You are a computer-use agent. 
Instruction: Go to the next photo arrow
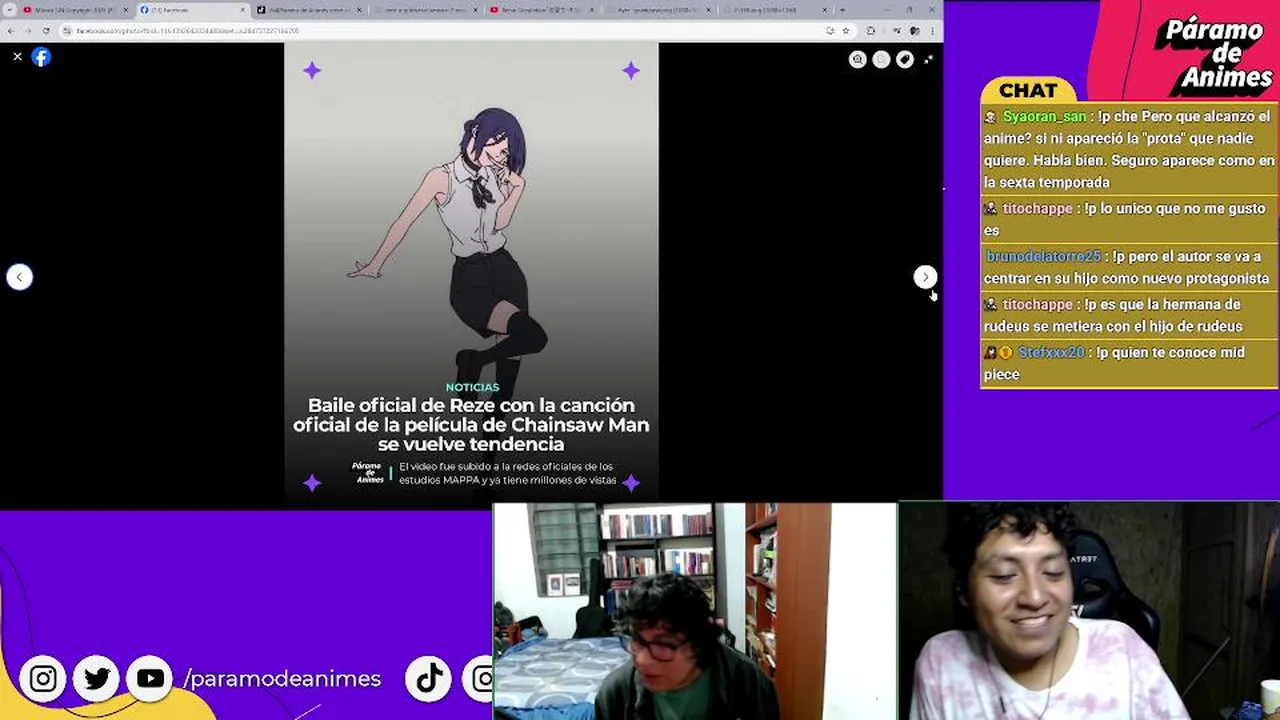[925, 277]
